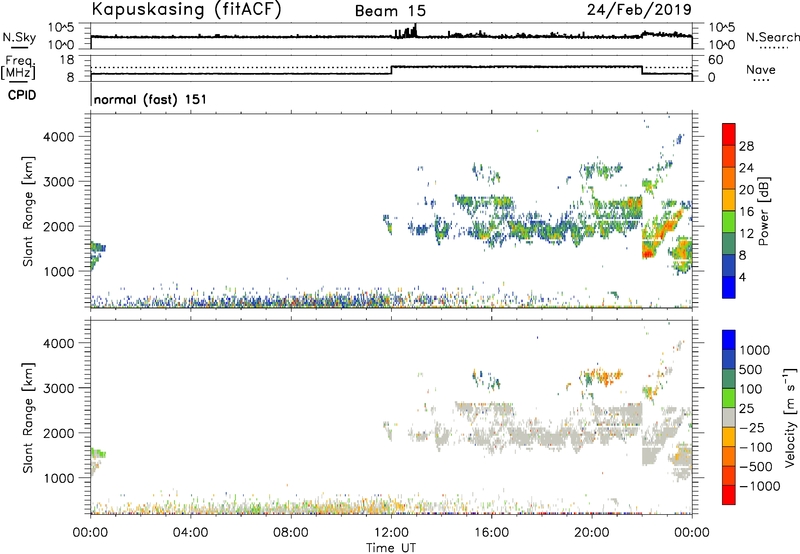Click the "Power [dB]" colorbar title

(x=763, y=211)
